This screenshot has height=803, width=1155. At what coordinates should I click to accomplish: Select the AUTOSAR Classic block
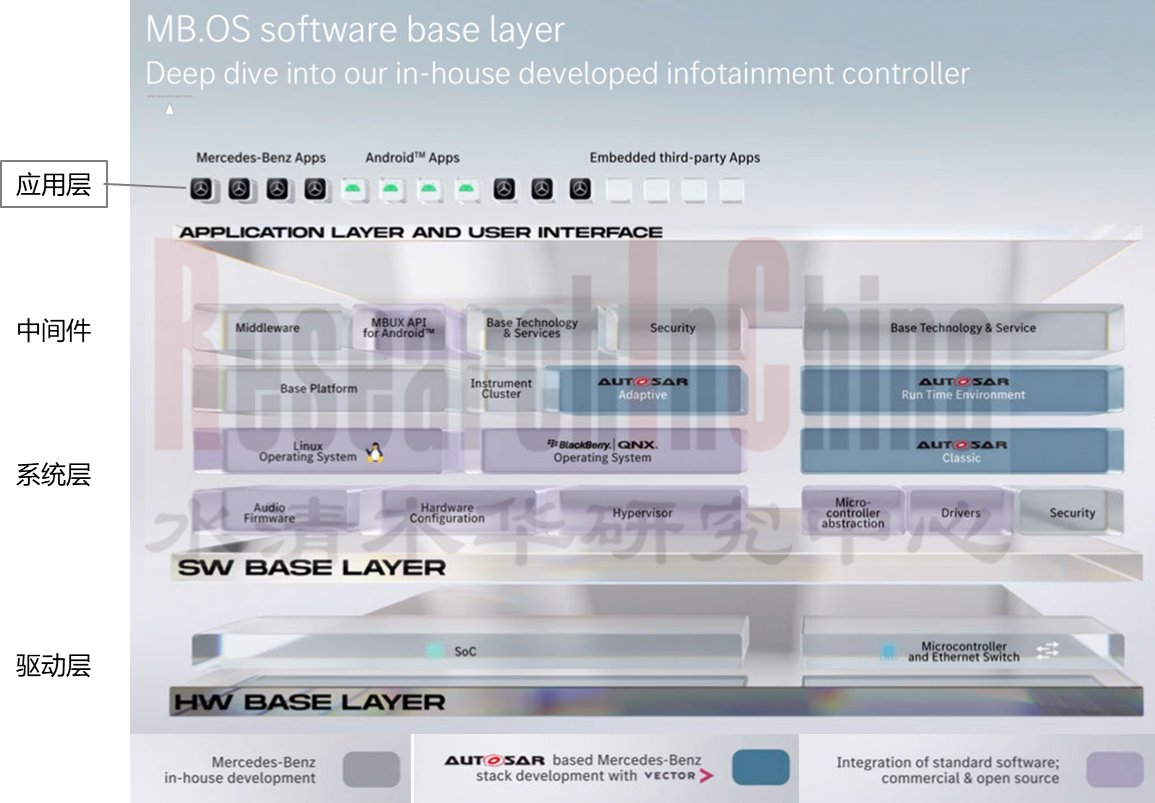point(962,451)
